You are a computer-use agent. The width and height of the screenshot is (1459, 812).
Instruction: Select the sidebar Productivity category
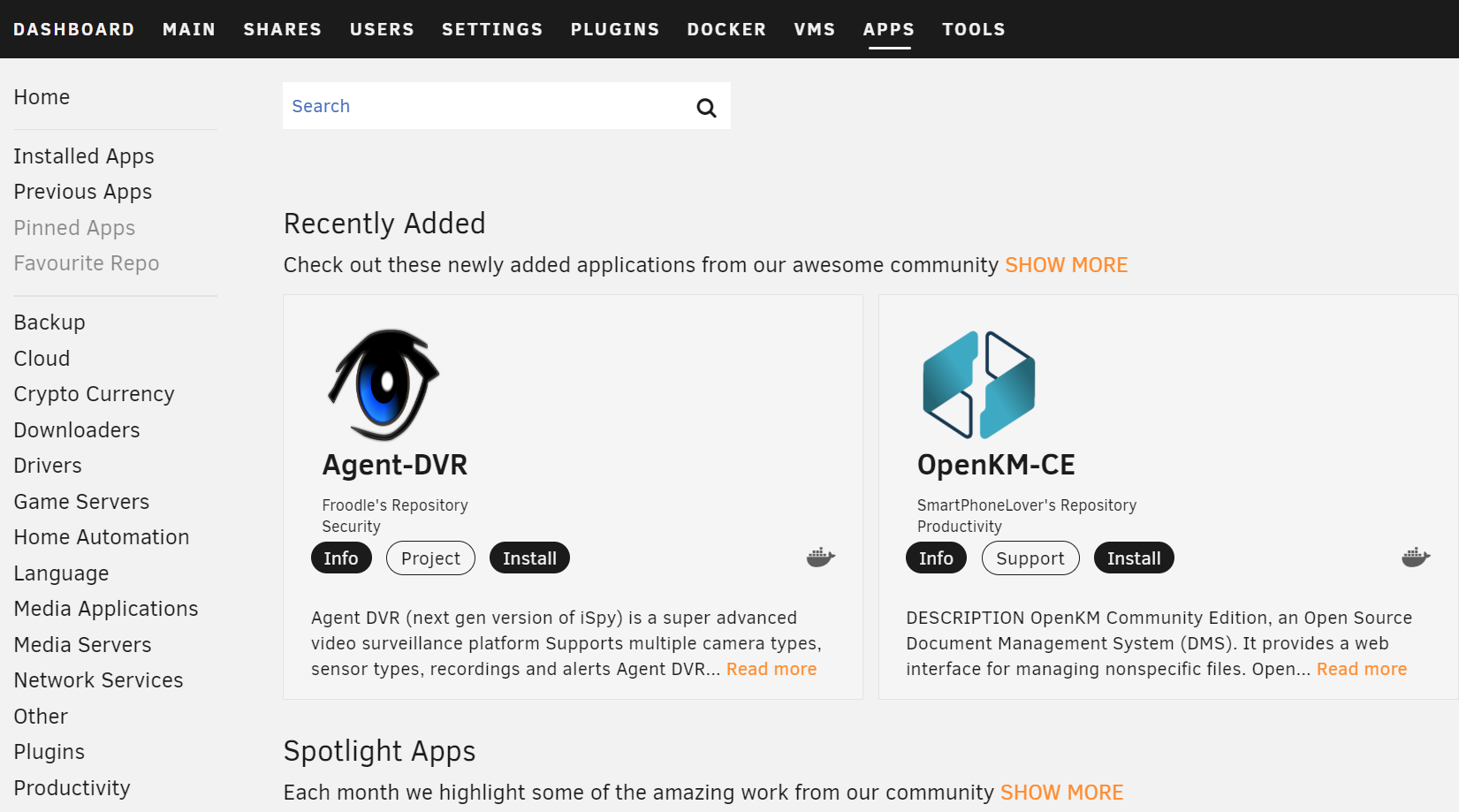(x=72, y=788)
